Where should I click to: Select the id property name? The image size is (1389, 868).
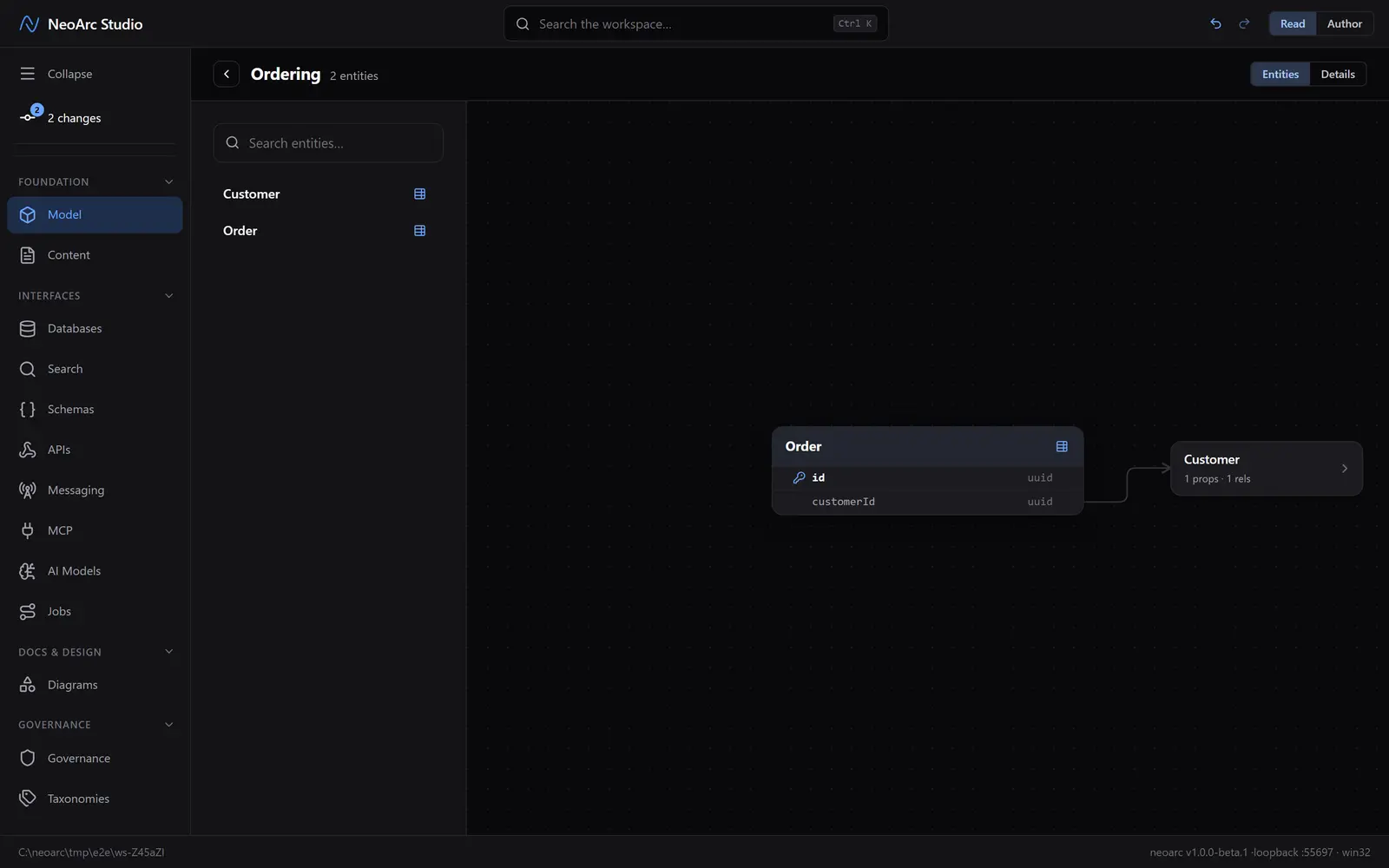[x=819, y=477]
